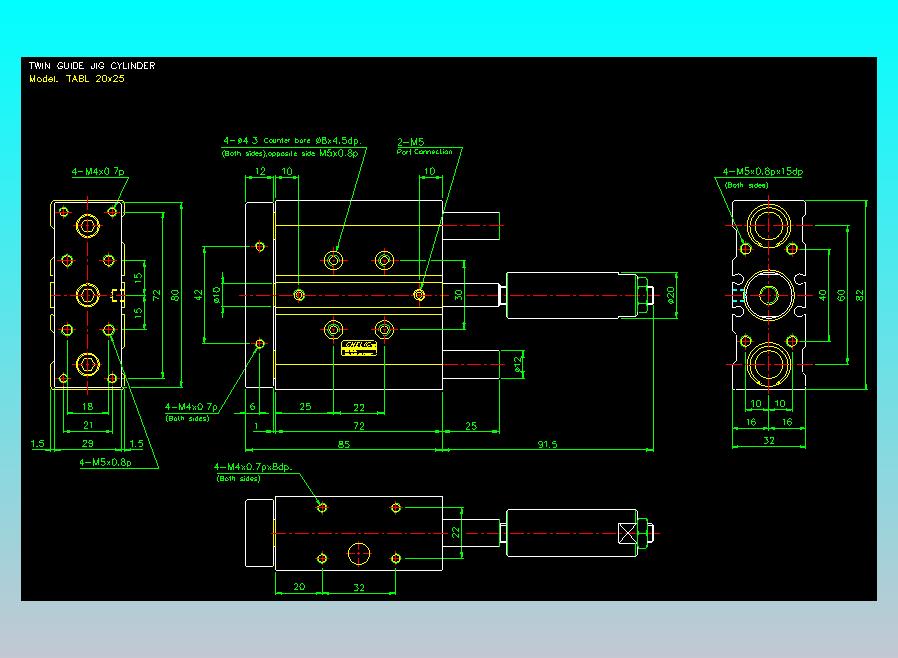Image resolution: width=898 pixels, height=658 pixels.
Task: Click the '82' height dimension in right view
Action: pos(860,294)
